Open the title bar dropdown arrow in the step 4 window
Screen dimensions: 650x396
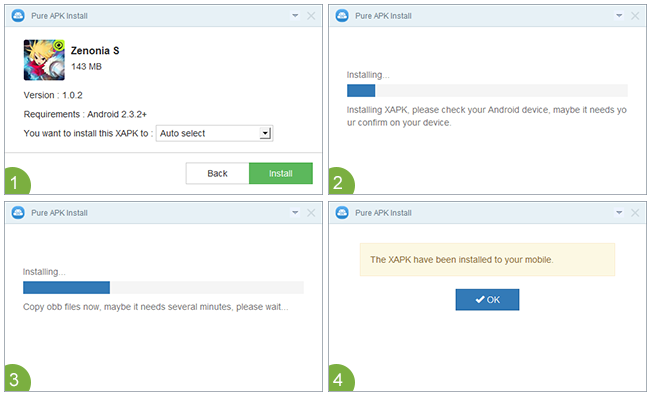pos(619,213)
